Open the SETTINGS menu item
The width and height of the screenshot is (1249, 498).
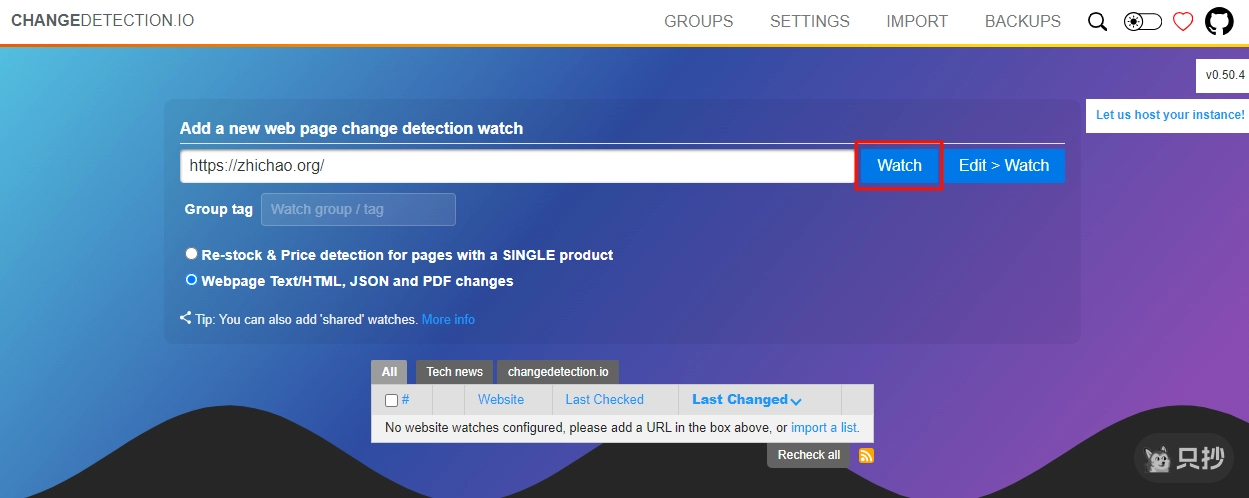[809, 21]
